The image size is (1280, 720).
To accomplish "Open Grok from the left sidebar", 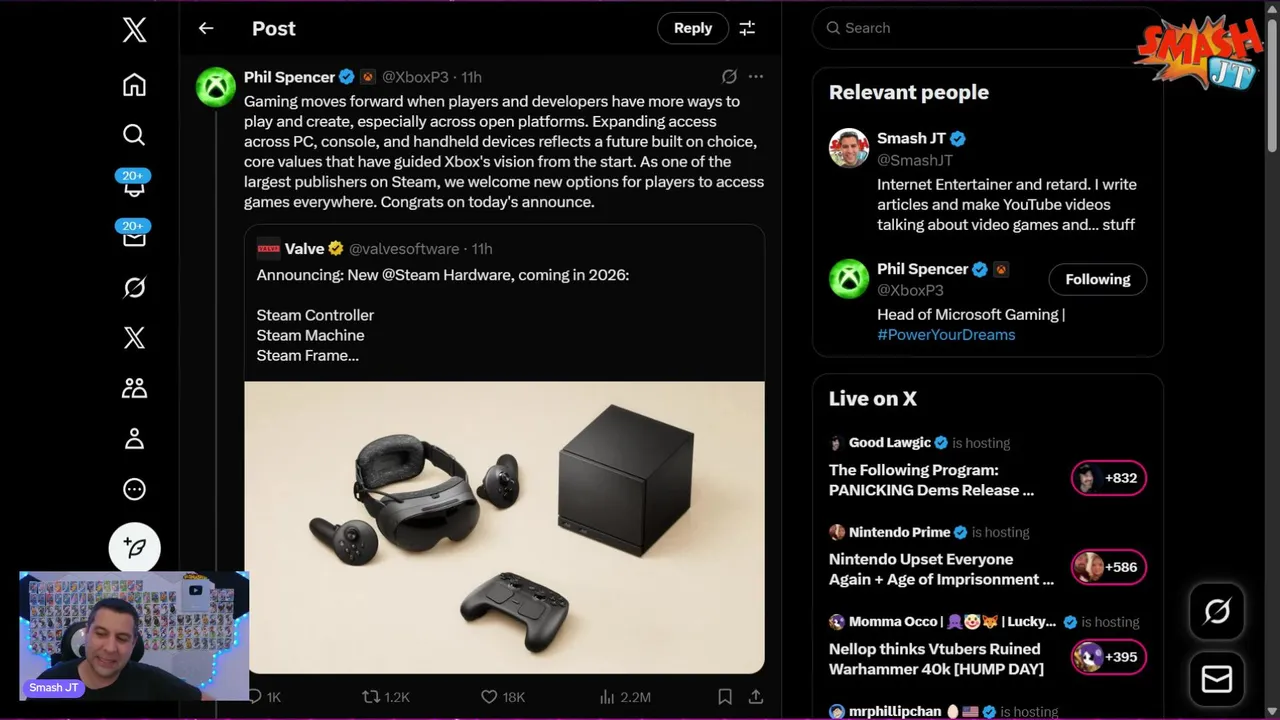I will (x=134, y=288).
